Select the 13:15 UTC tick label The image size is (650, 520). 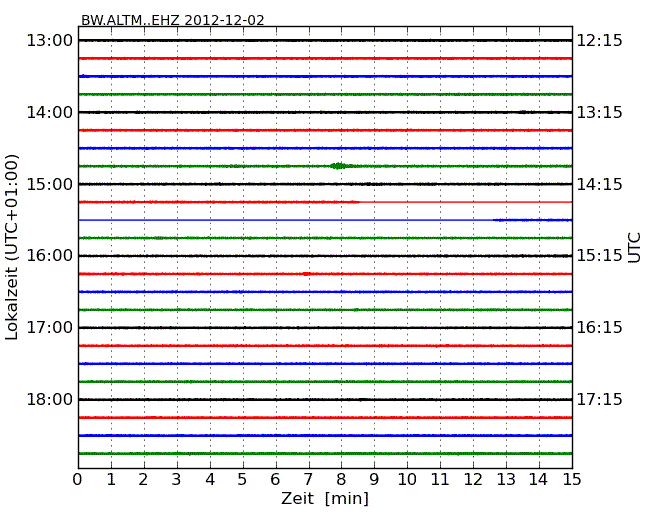(600, 112)
